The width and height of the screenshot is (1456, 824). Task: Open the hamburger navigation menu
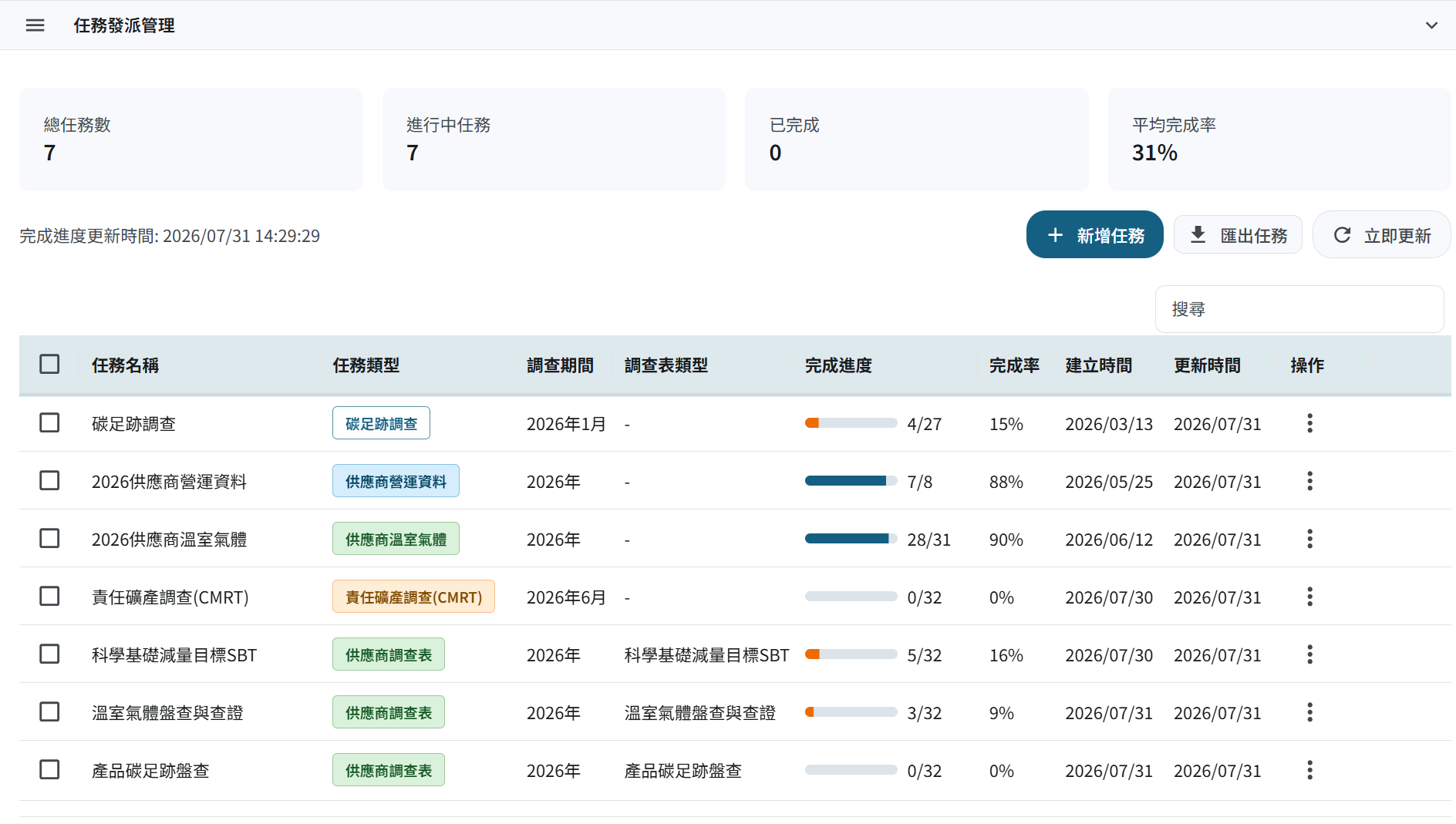click(35, 25)
